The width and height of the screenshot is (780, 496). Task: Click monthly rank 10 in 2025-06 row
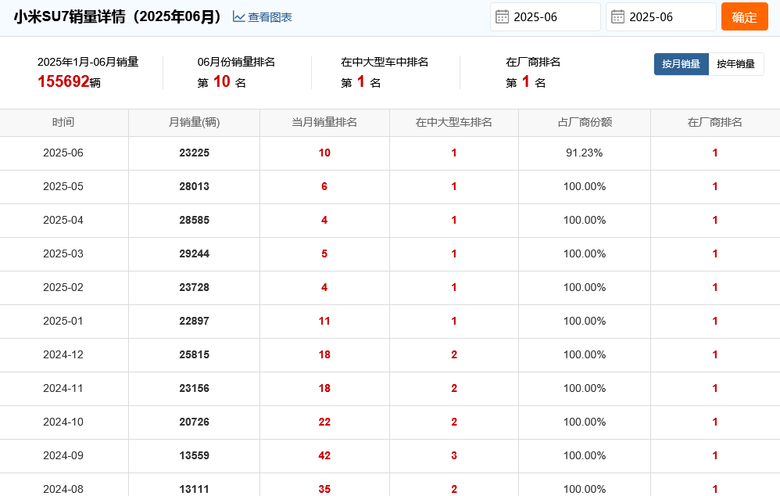point(324,153)
